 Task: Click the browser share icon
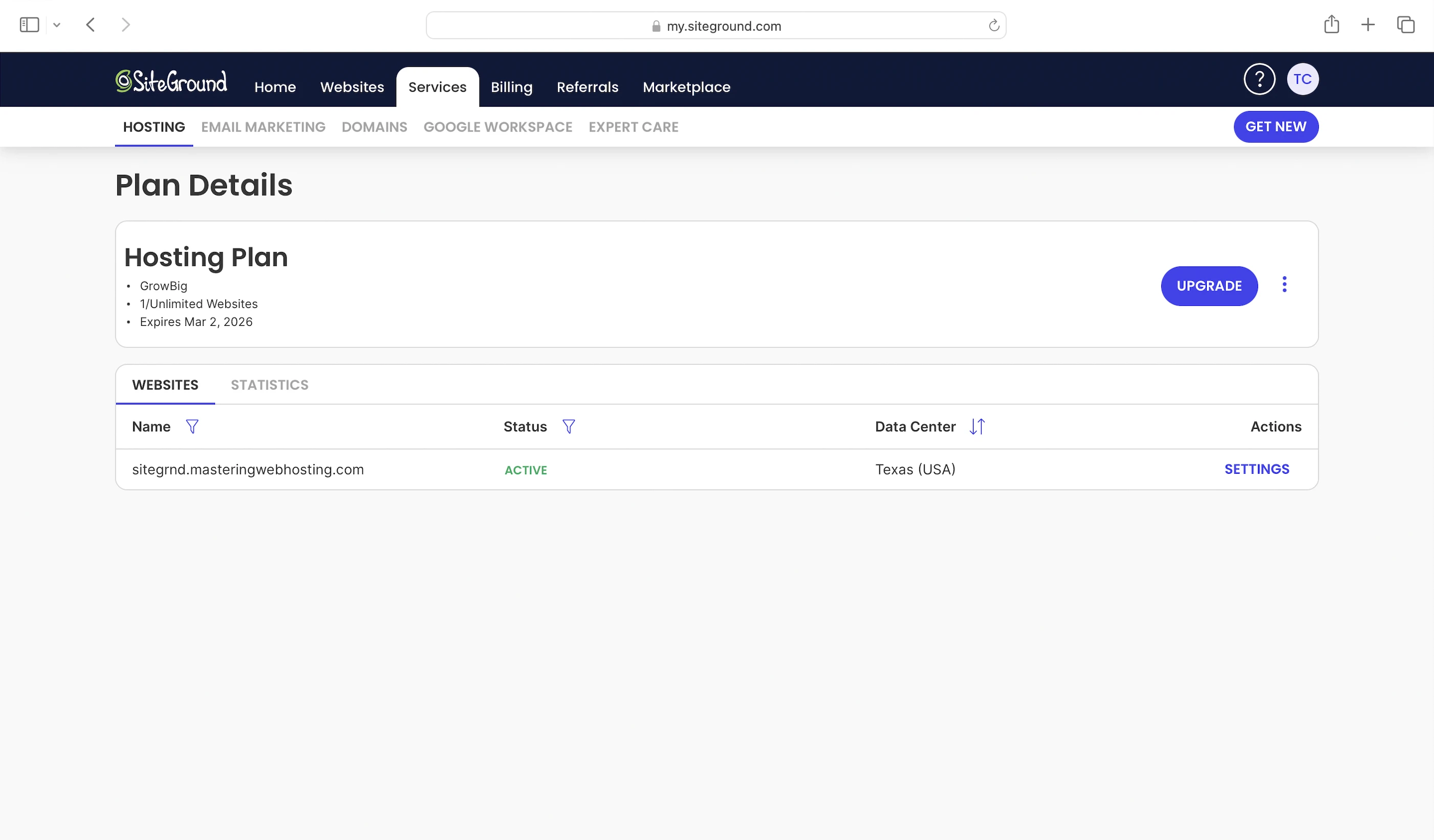tap(1331, 25)
